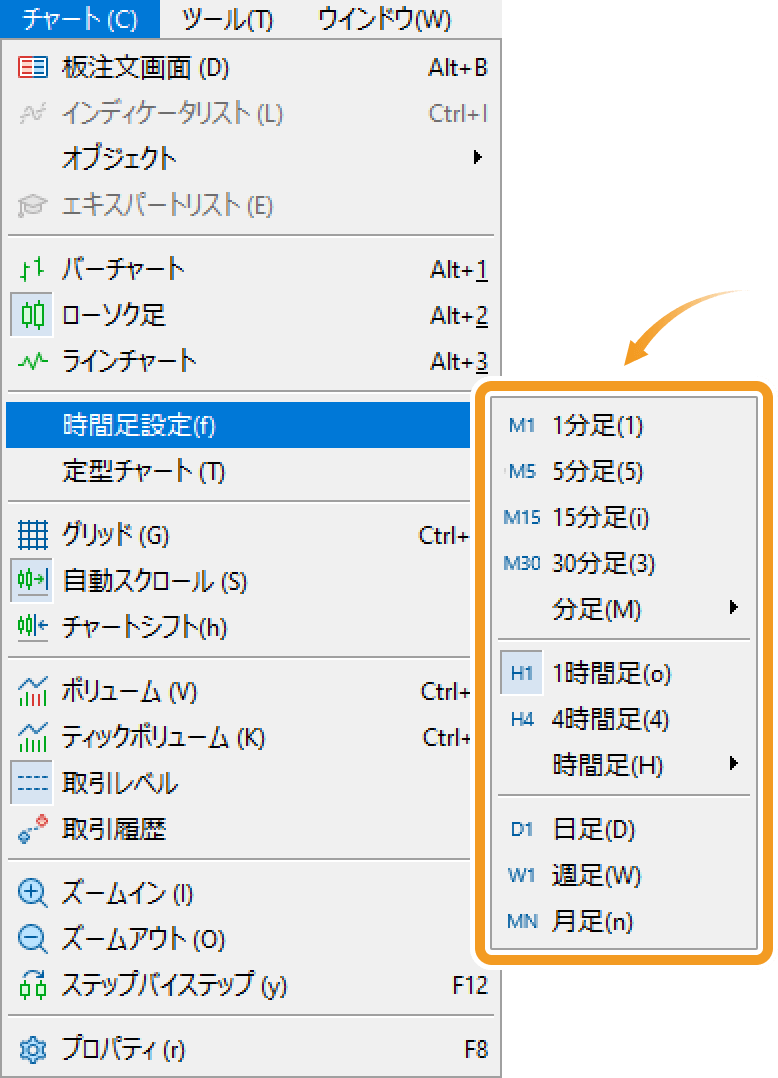Image resolution: width=778 pixels, height=1078 pixels.
Task: Select 1時間足(o) timeframe label
Action: tap(612, 673)
